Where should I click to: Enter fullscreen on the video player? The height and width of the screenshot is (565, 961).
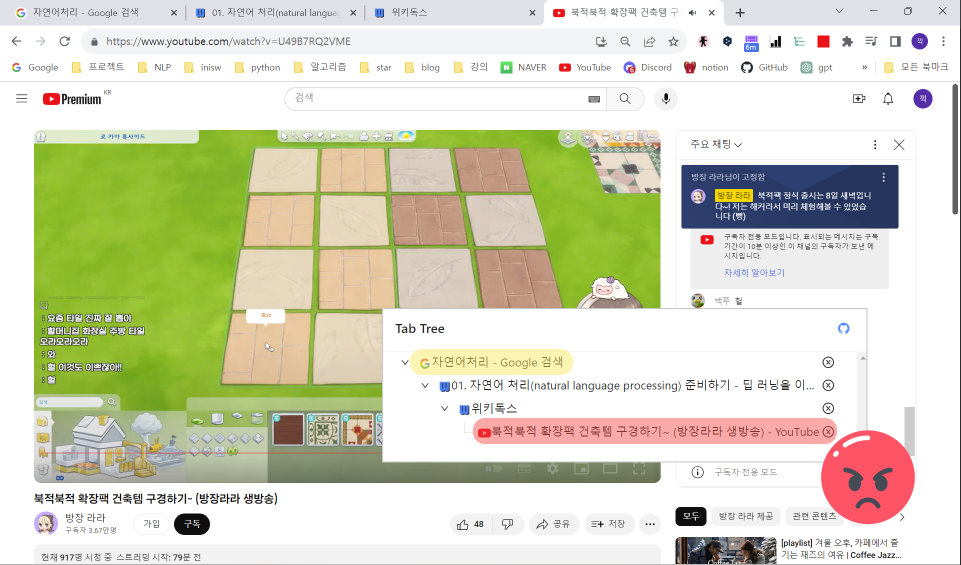(x=639, y=469)
